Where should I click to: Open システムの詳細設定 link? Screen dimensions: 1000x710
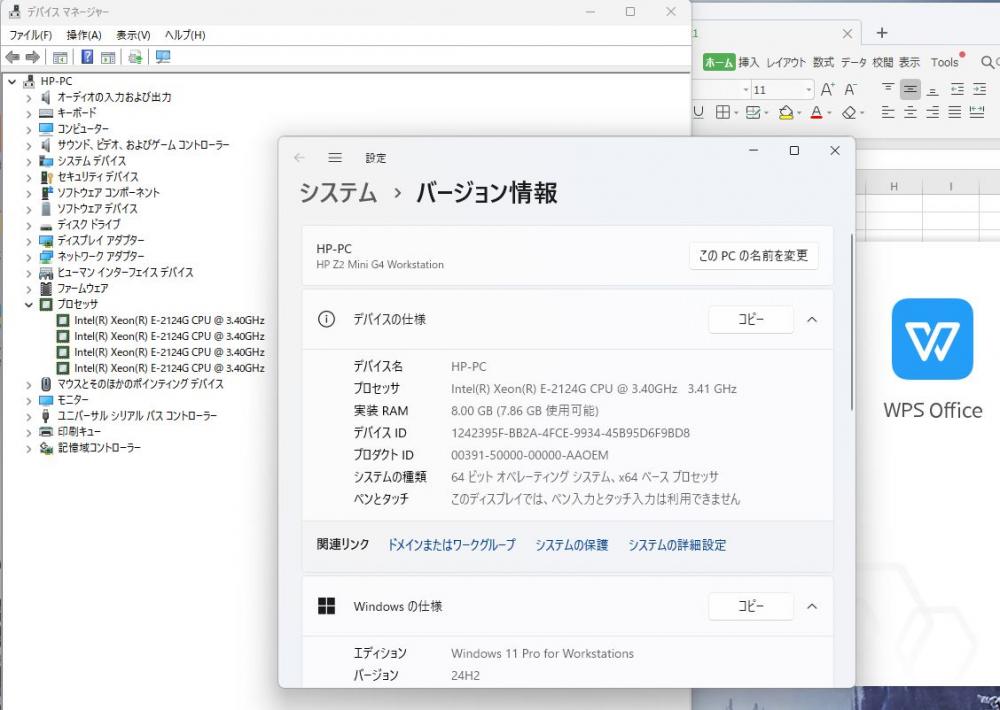[x=677, y=545]
